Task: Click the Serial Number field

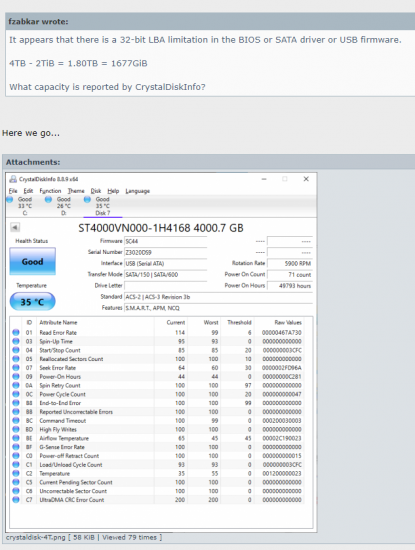Action: (x=166, y=252)
